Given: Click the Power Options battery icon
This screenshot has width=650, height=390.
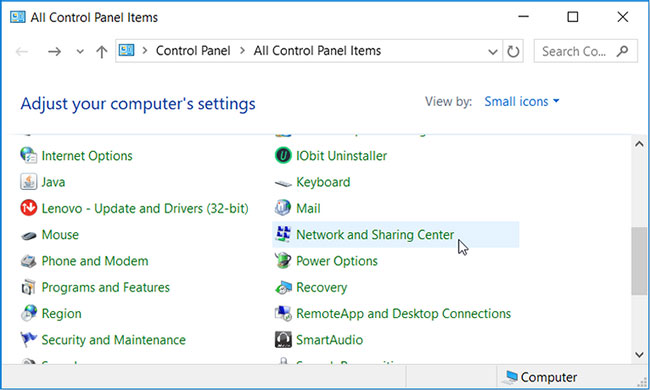Looking at the screenshot, I should point(283,261).
